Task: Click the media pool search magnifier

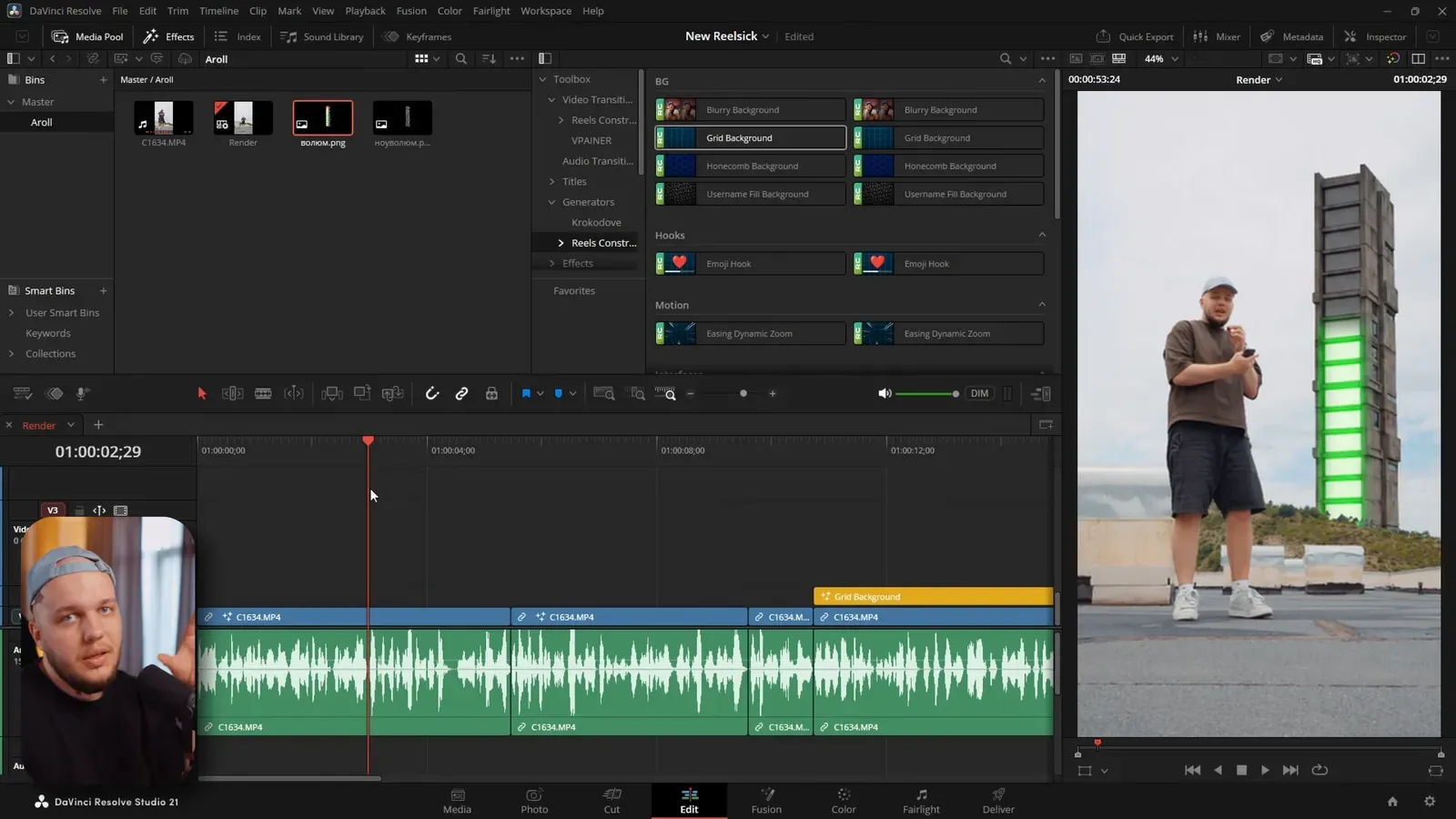Action: coord(461,58)
